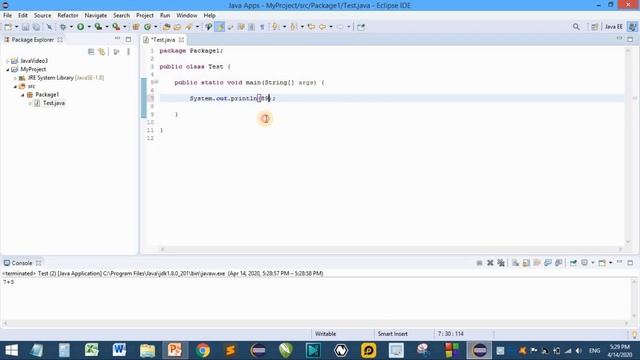
Task: Open the Navigate menu
Action: tap(96, 15)
